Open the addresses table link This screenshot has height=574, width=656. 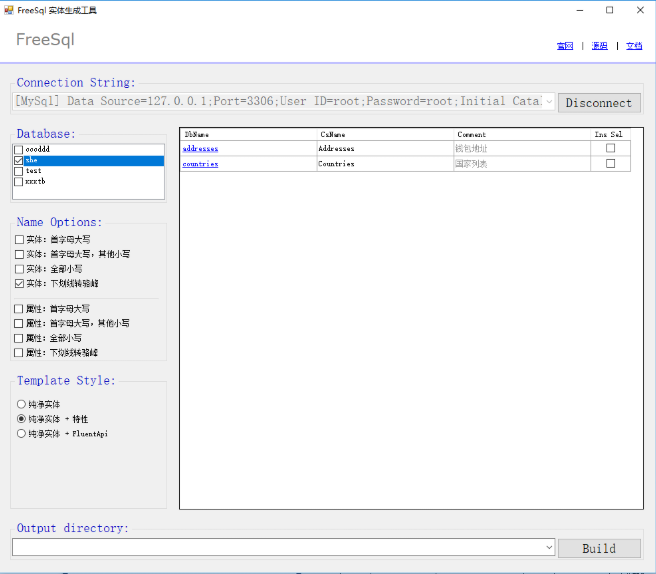(200, 149)
